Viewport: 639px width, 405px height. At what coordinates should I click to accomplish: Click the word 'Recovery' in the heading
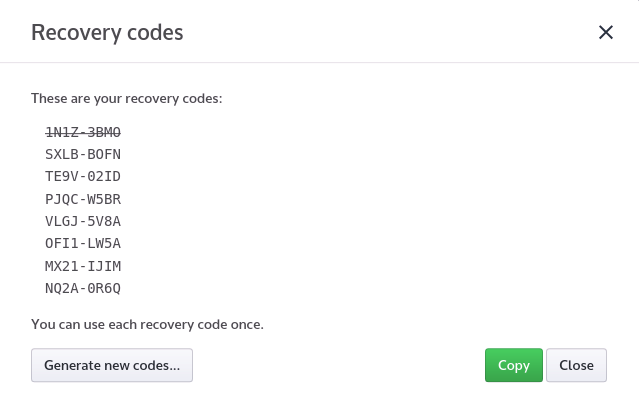(76, 33)
